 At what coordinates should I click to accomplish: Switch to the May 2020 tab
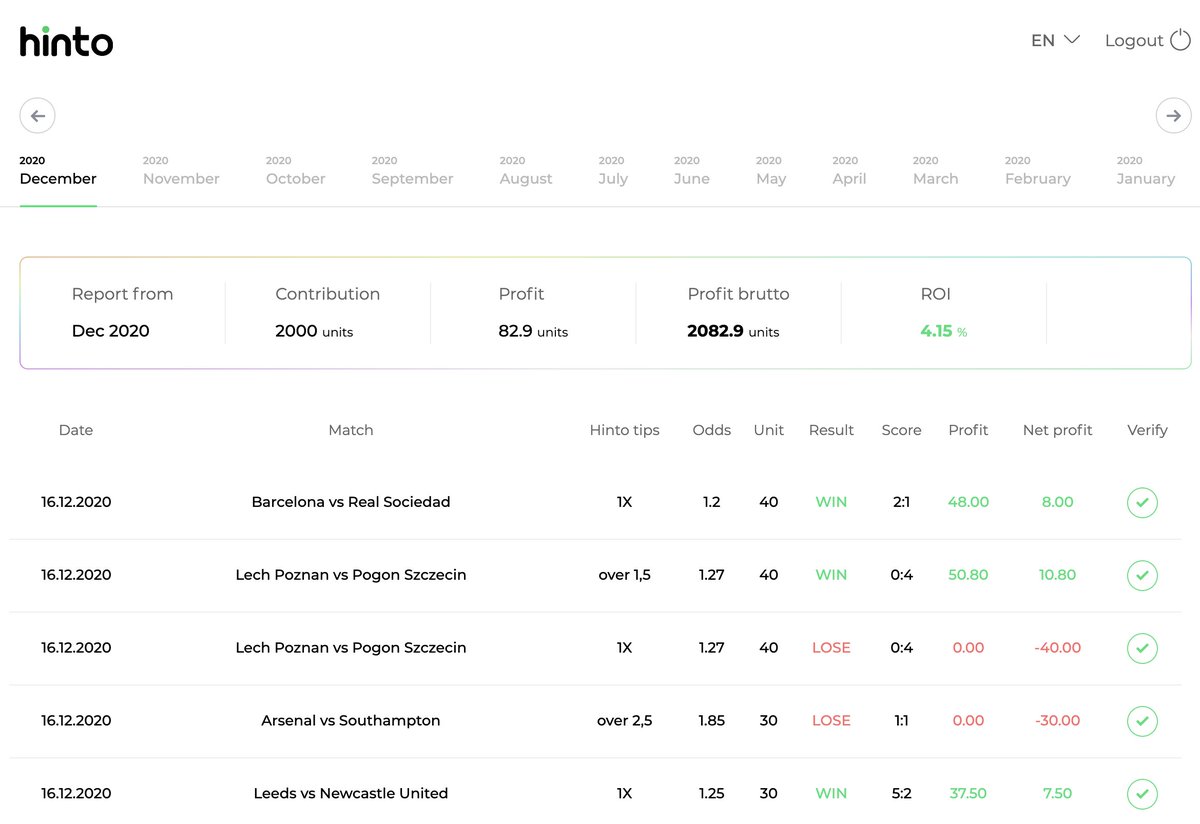click(771, 171)
